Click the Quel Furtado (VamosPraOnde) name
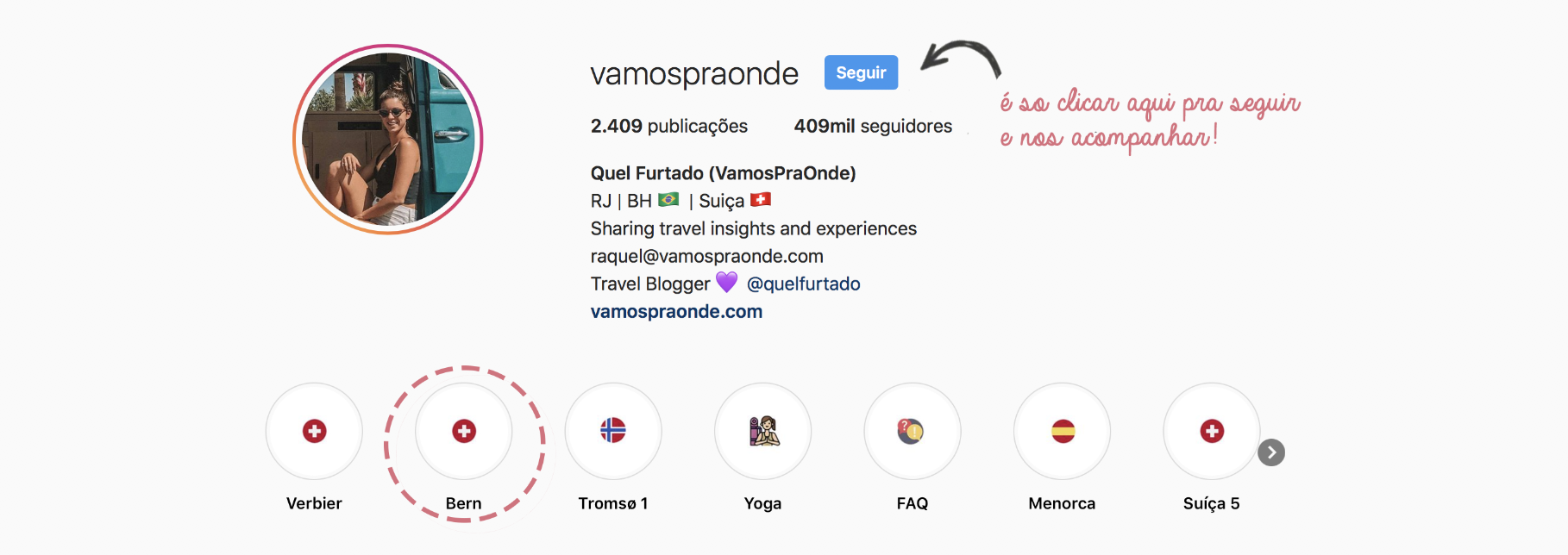1568x555 pixels. coord(723,173)
